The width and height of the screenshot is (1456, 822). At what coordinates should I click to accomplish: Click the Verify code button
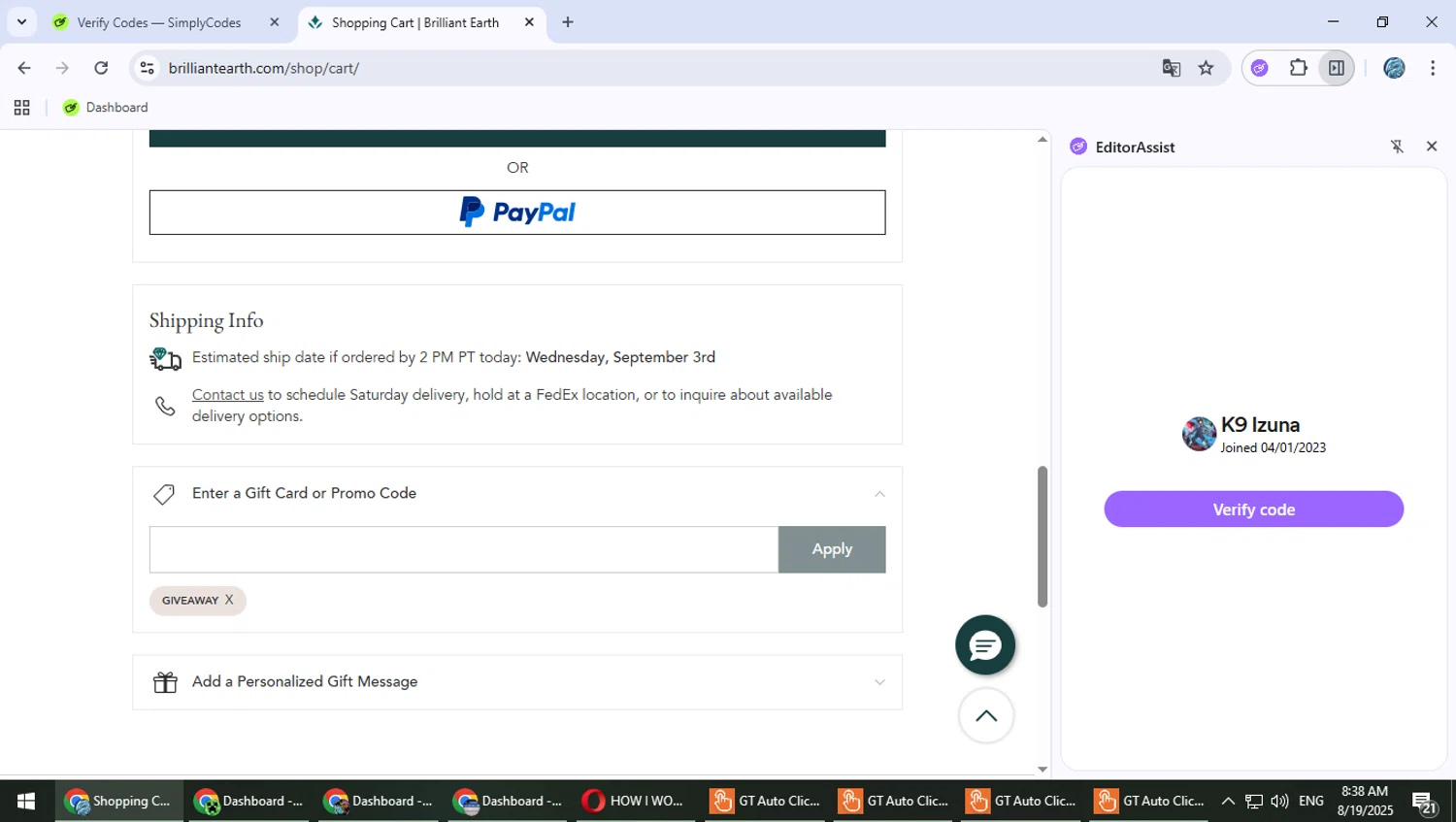click(1253, 510)
